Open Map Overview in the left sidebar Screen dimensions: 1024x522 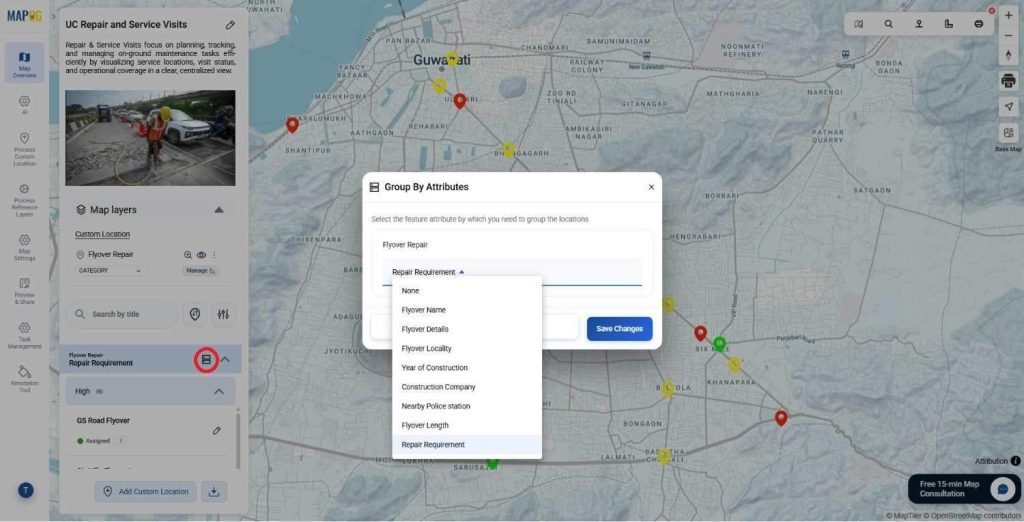click(24, 63)
